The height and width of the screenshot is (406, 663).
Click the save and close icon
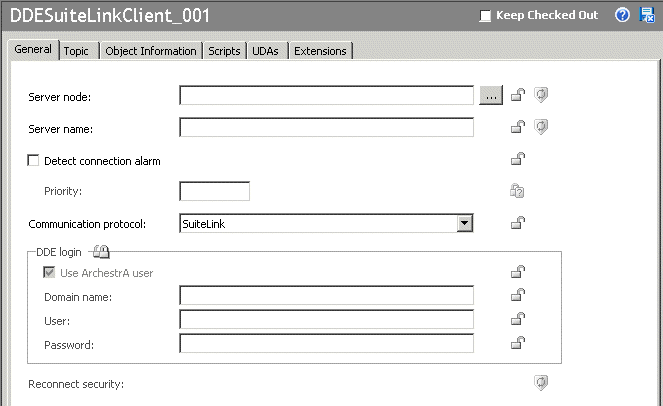(647, 15)
